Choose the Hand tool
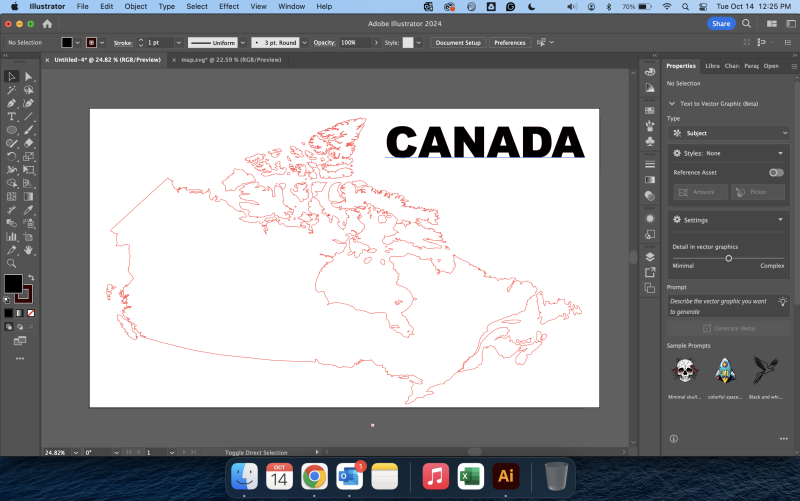The width and height of the screenshot is (800, 501). [28, 250]
